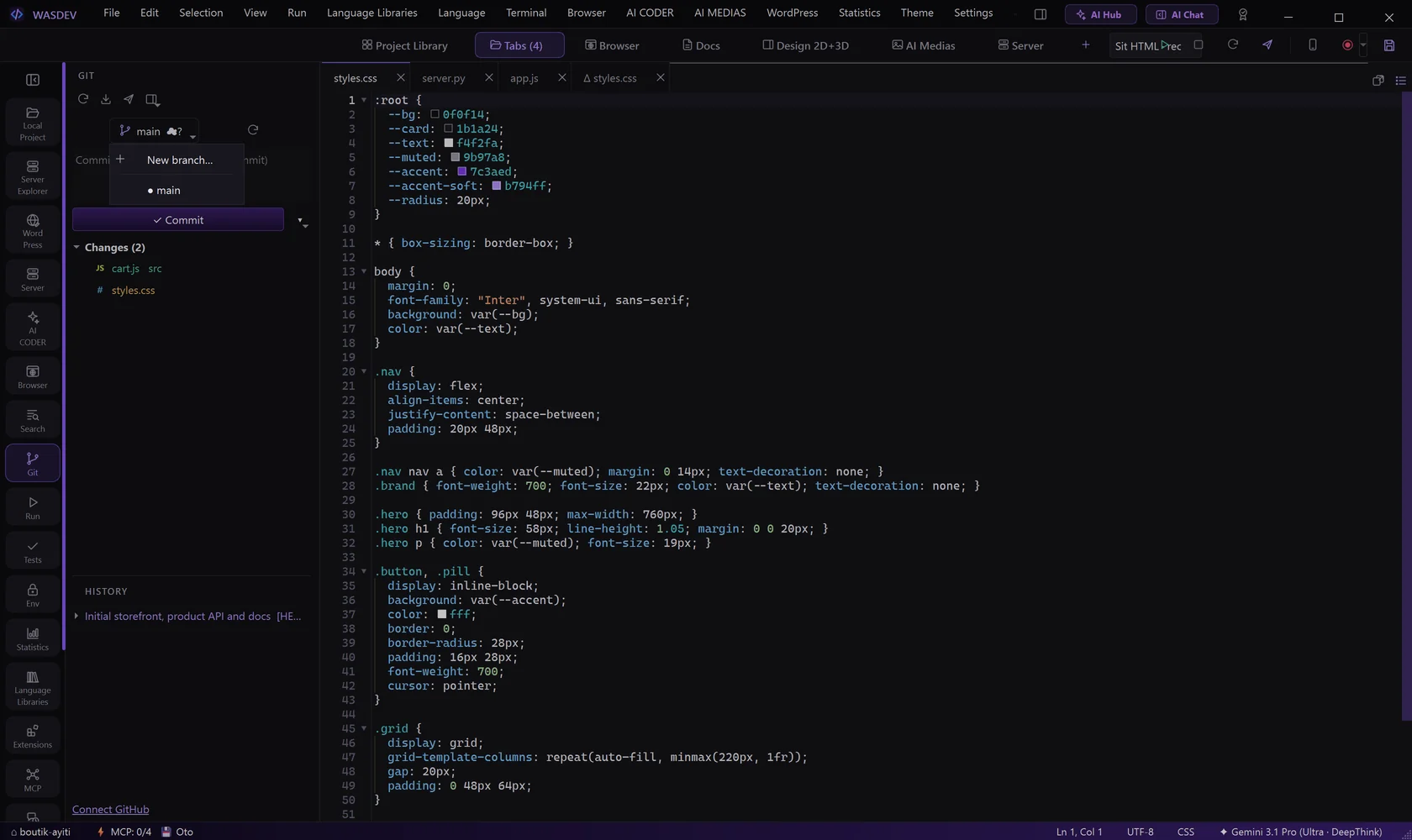
Task: Refresh the Git panel using top toolbar icon
Action: pyautogui.click(x=83, y=99)
